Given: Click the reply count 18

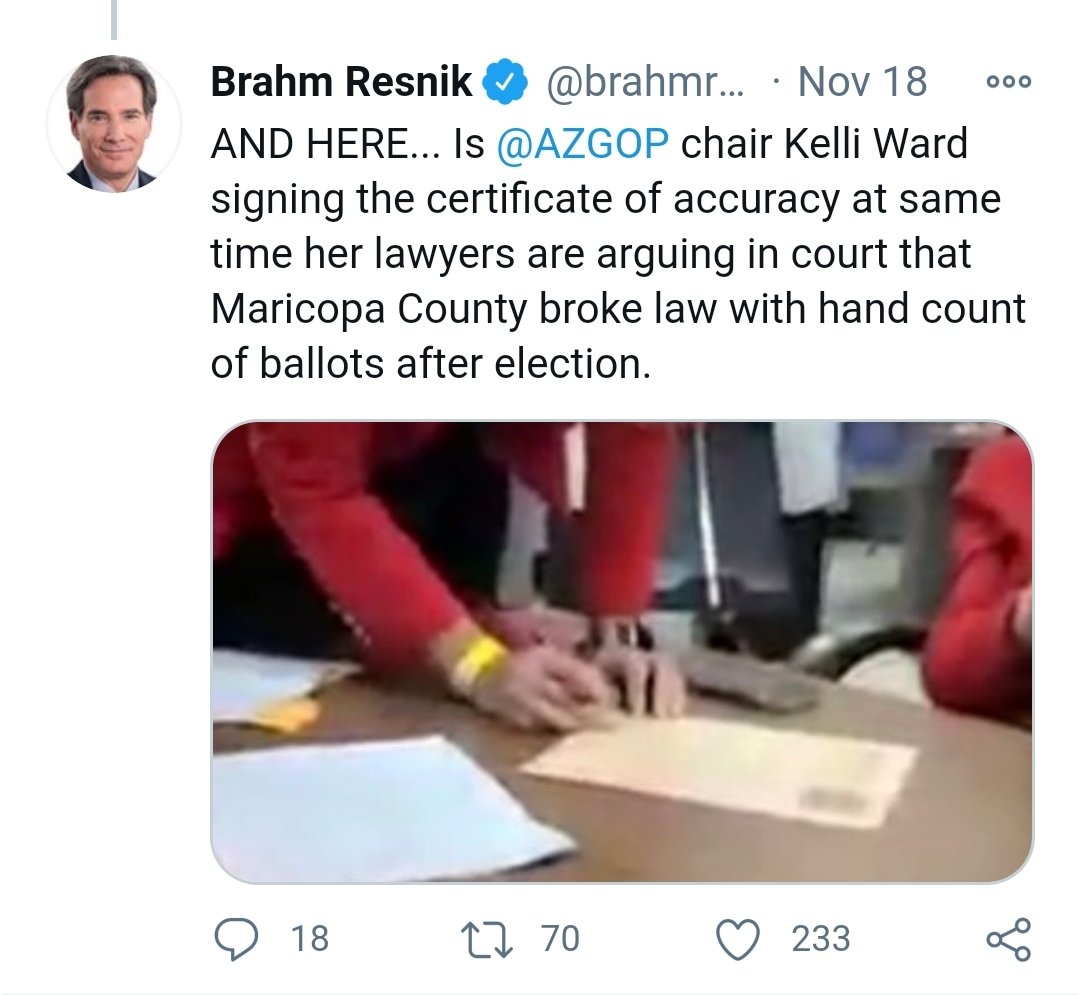Looking at the screenshot, I should coord(310,939).
